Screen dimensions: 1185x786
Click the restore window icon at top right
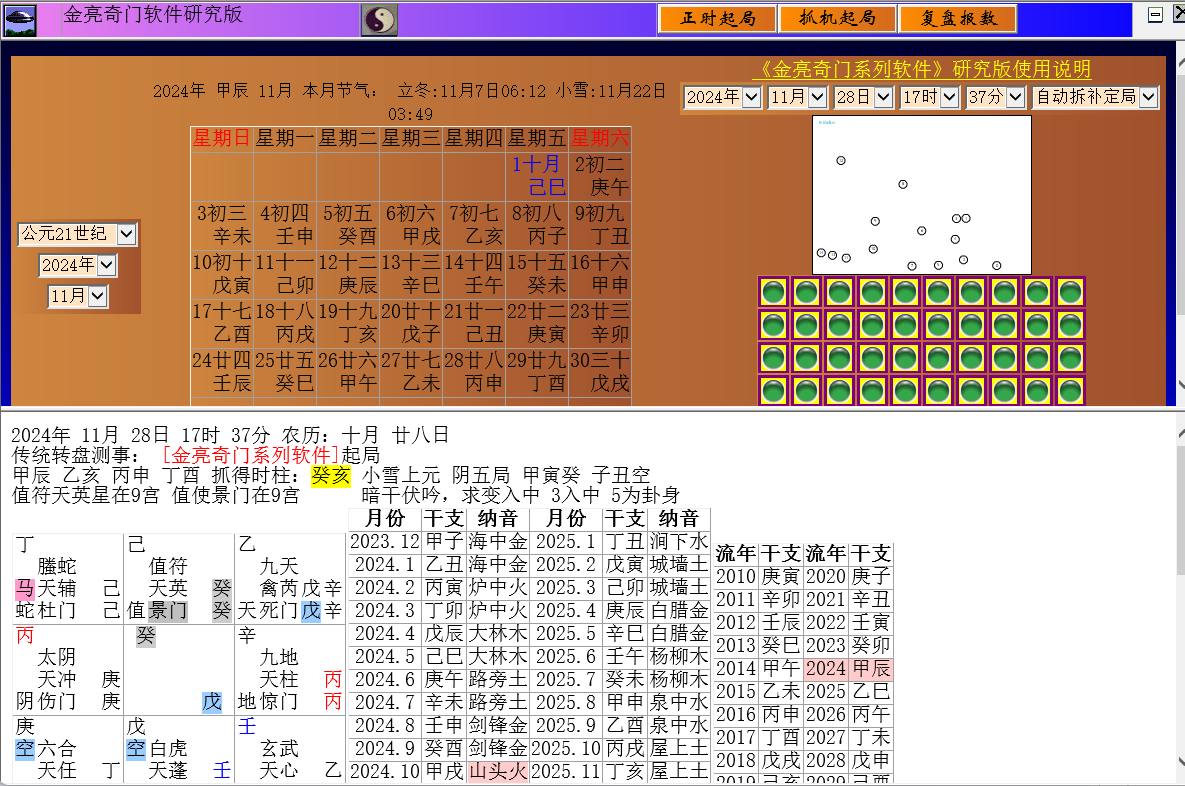point(1154,15)
